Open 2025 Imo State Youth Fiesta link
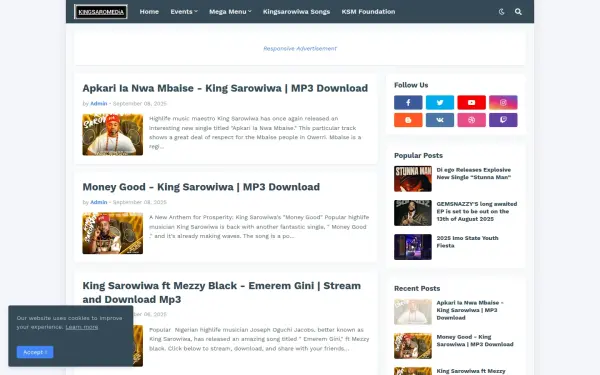This screenshot has width=600, height=375. click(468, 242)
